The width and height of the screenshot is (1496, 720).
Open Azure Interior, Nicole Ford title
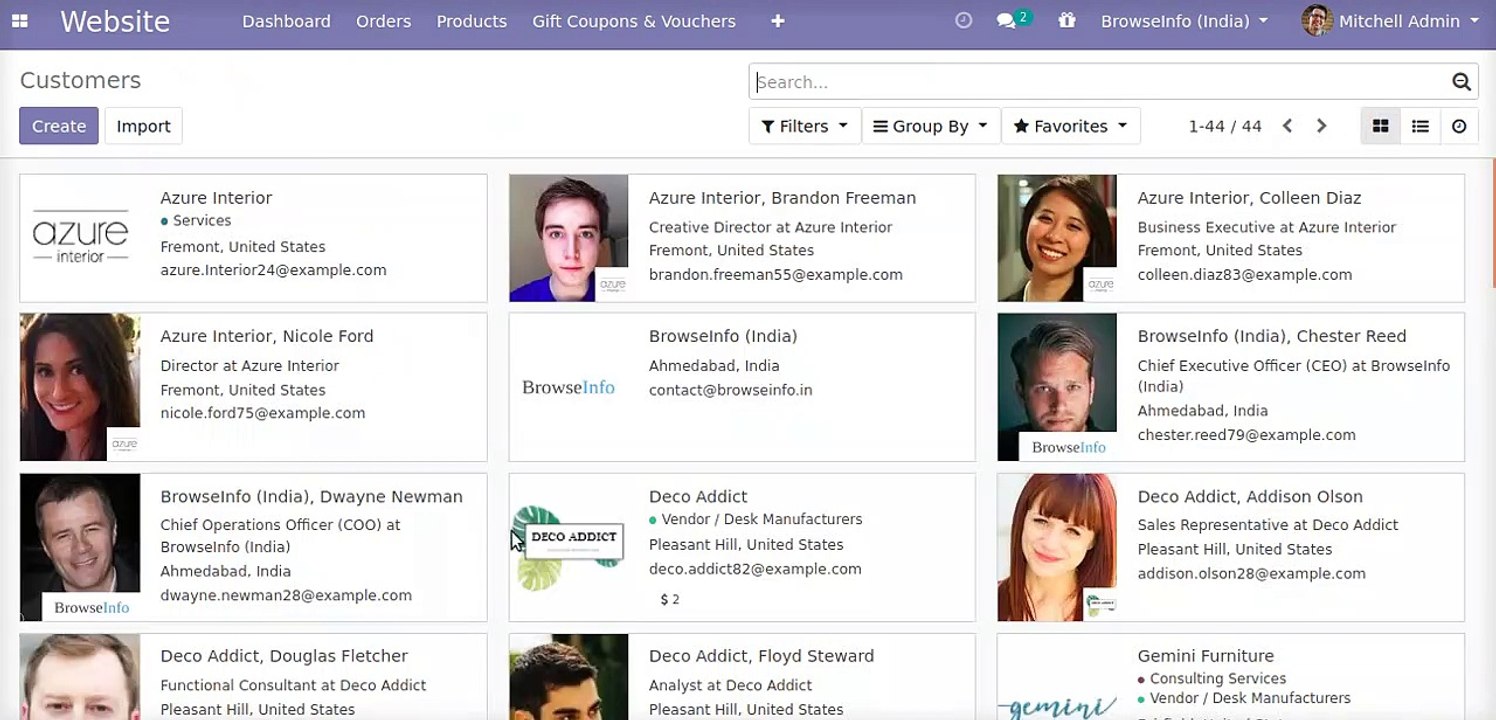click(x=267, y=336)
